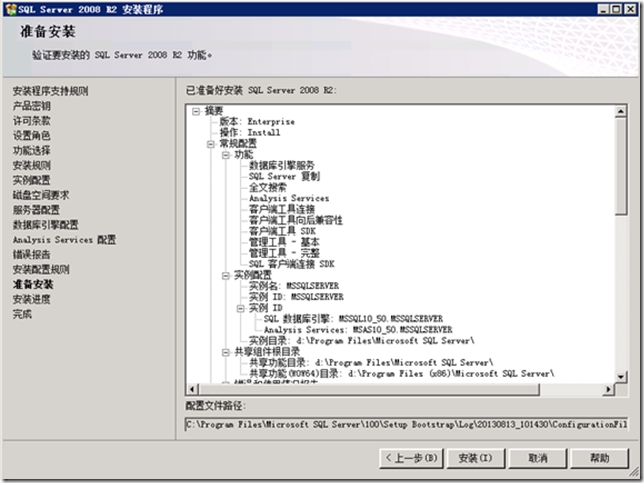The image size is (644, 483).
Task: Select 产品密钥 step in sidebar
Action: pos(32,106)
